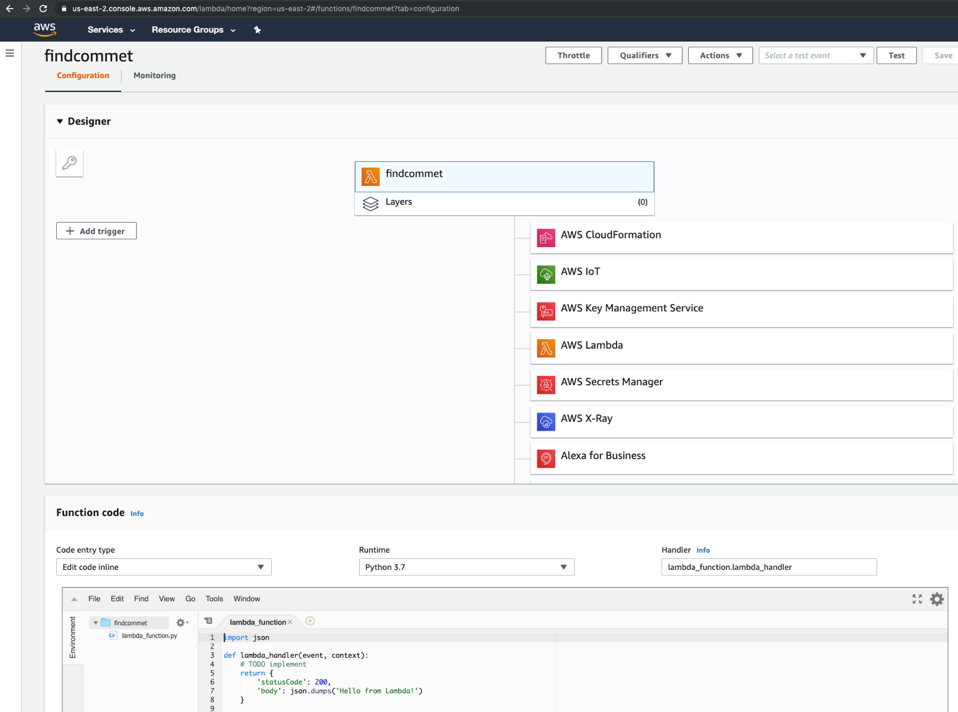Click the Add trigger button
The width and height of the screenshot is (958, 712).
96,231
